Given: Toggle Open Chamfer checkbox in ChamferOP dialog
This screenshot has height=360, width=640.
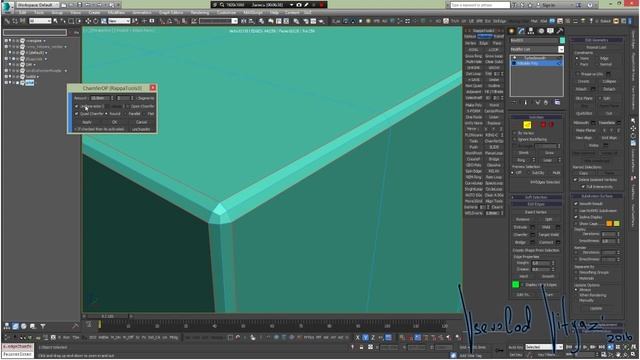Looking at the screenshot, I should pyautogui.click(x=128, y=106).
